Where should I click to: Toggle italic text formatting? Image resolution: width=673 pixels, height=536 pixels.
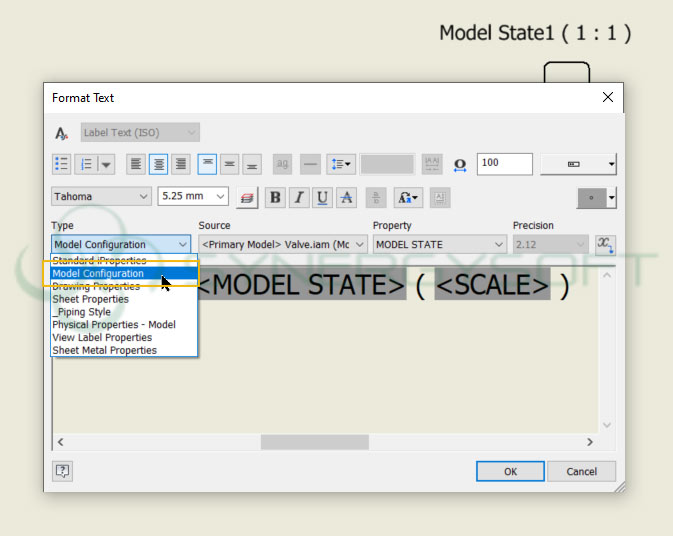[299, 197]
